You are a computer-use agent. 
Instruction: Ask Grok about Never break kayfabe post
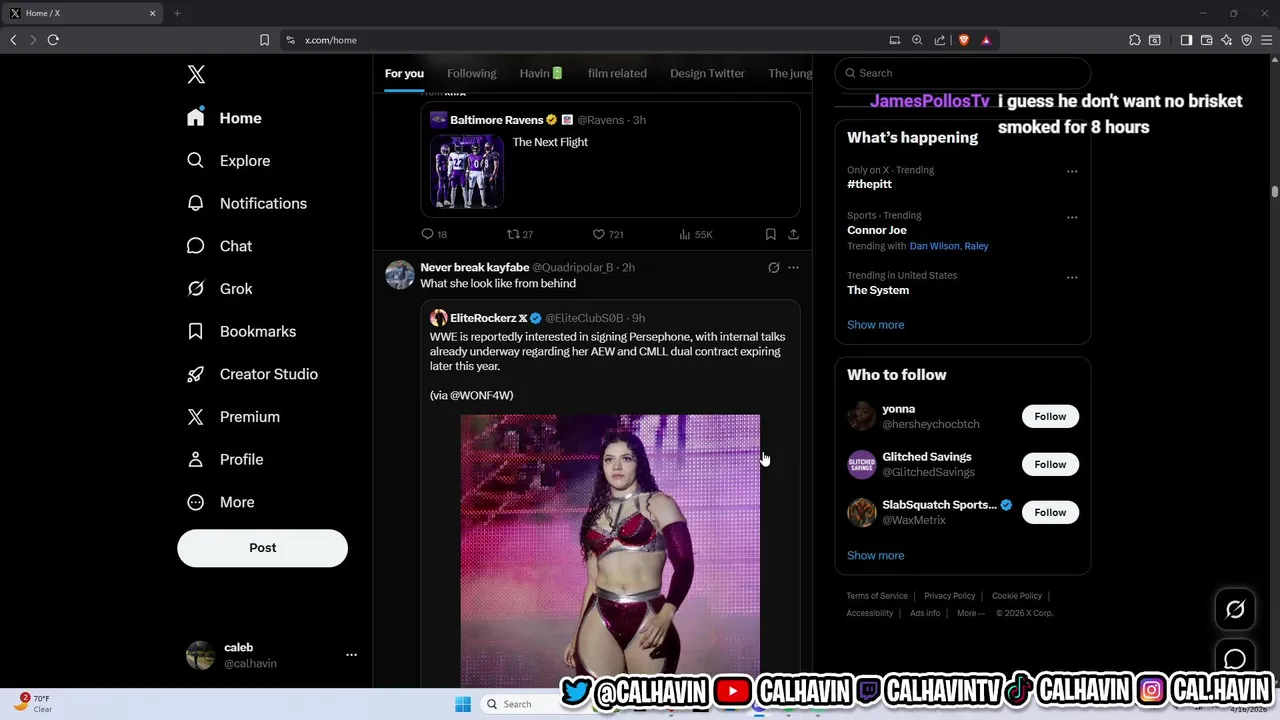[773, 267]
